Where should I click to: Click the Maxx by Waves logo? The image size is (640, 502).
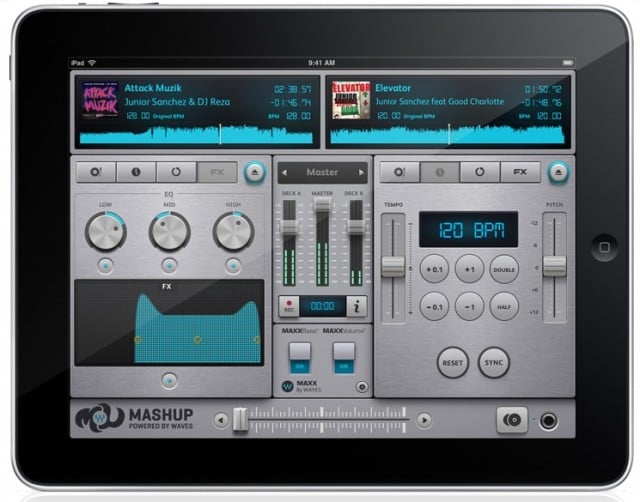tap(301, 386)
